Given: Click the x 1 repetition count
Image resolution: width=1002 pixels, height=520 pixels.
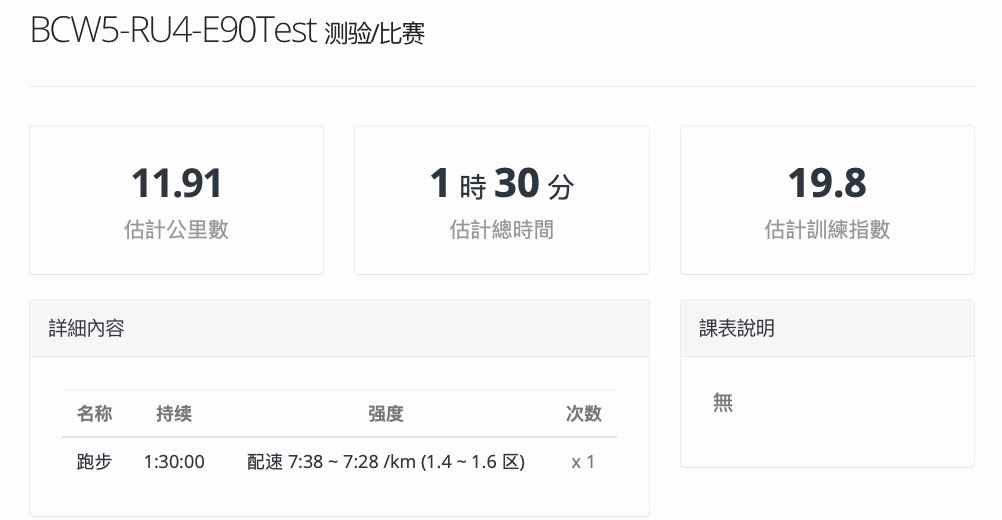Looking at the screenshot, I should tap(583, 461).
